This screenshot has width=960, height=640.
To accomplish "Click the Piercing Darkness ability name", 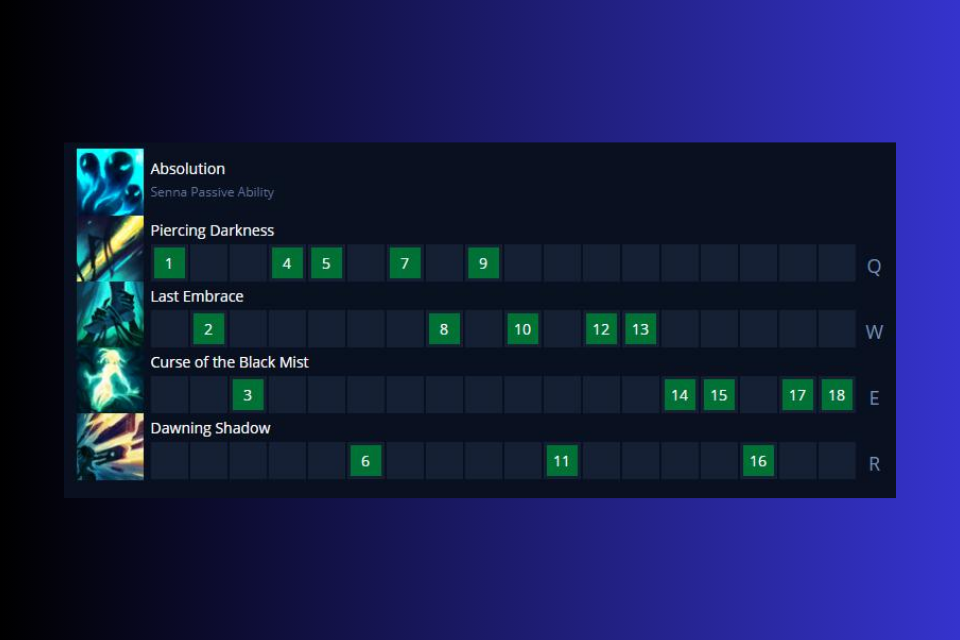I will pyautogui.click(x=212, y=230).
